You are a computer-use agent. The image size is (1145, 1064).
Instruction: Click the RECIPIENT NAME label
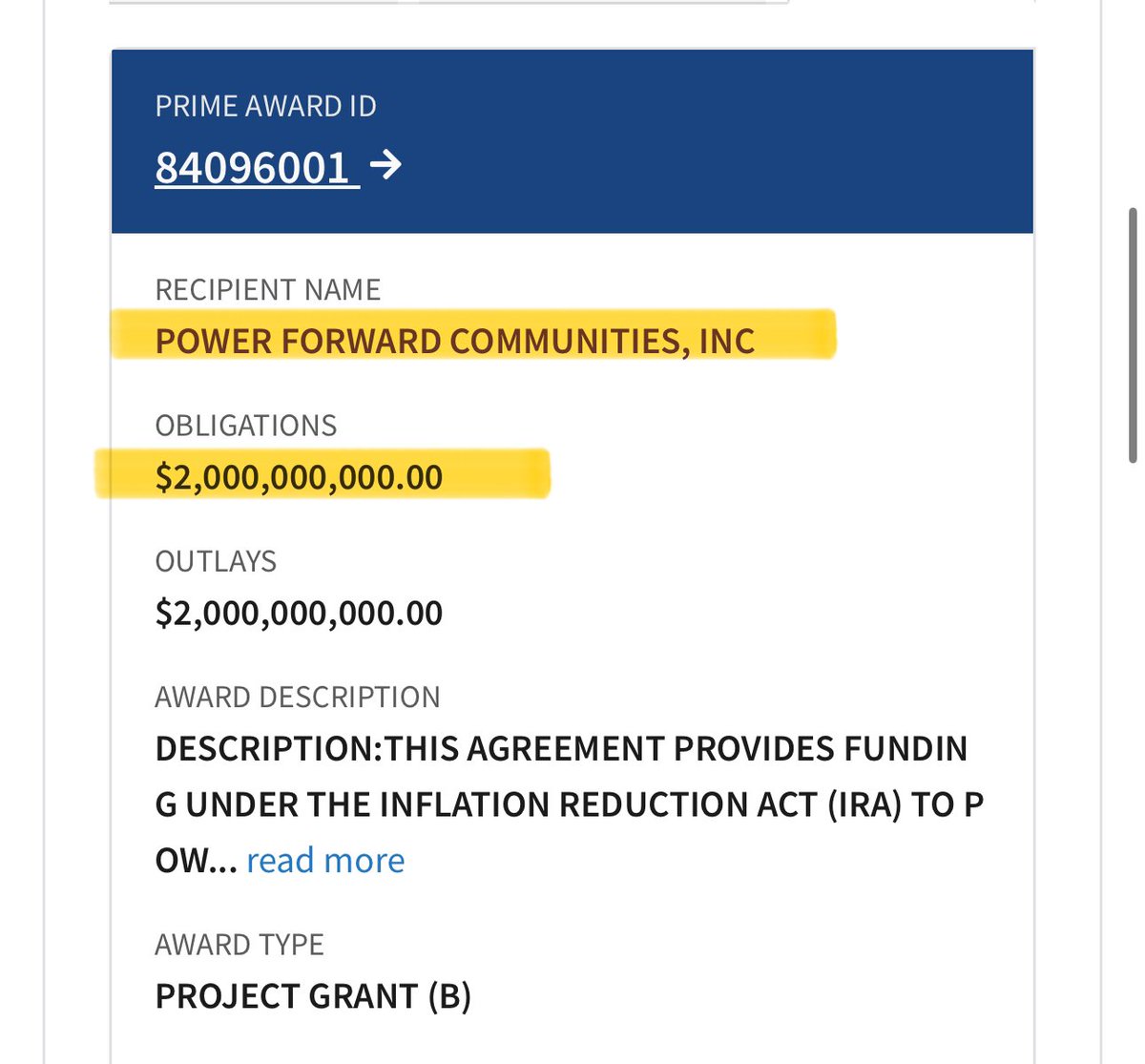point(267,289)
